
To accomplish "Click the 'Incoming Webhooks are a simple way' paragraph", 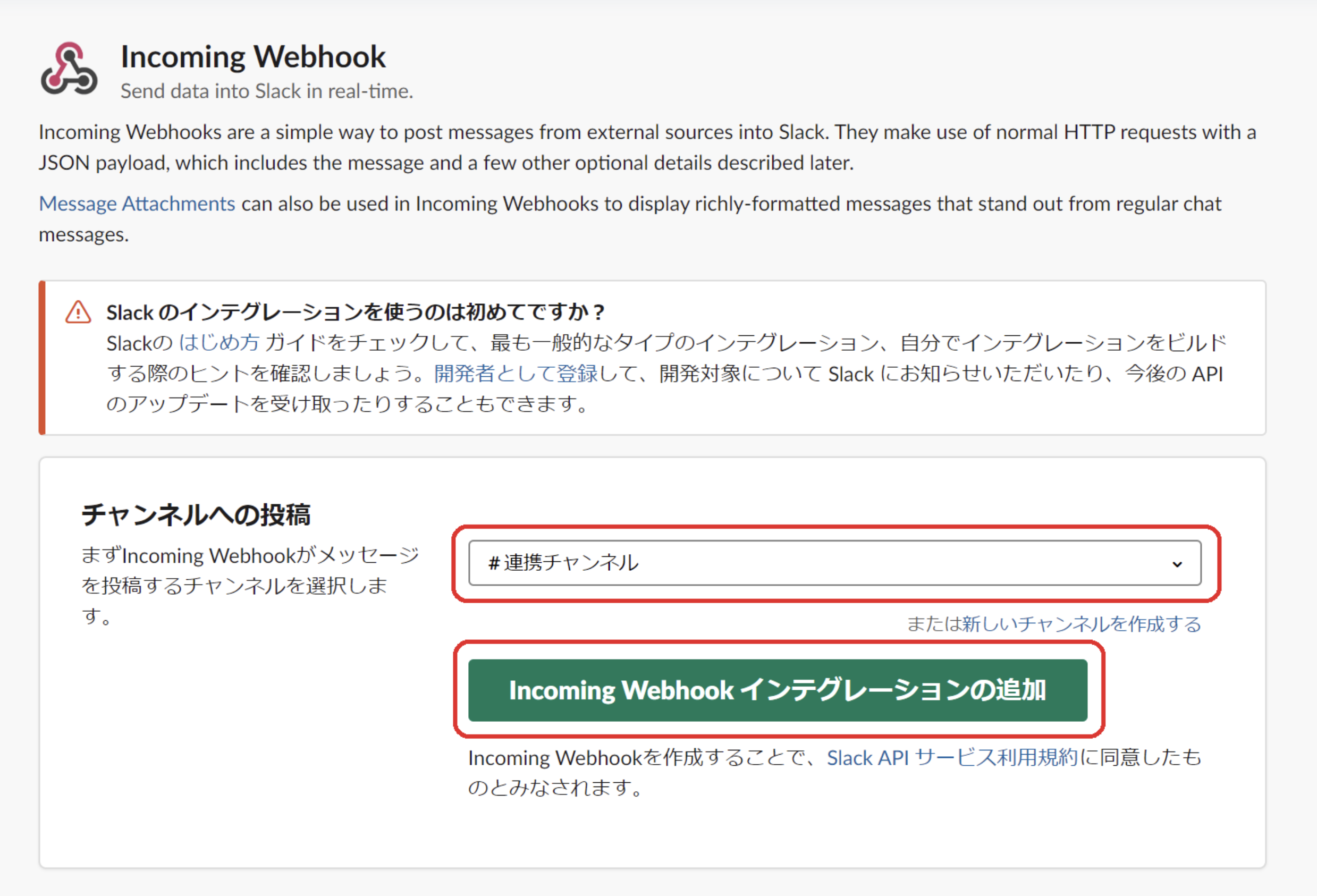I will coord(647,147).
